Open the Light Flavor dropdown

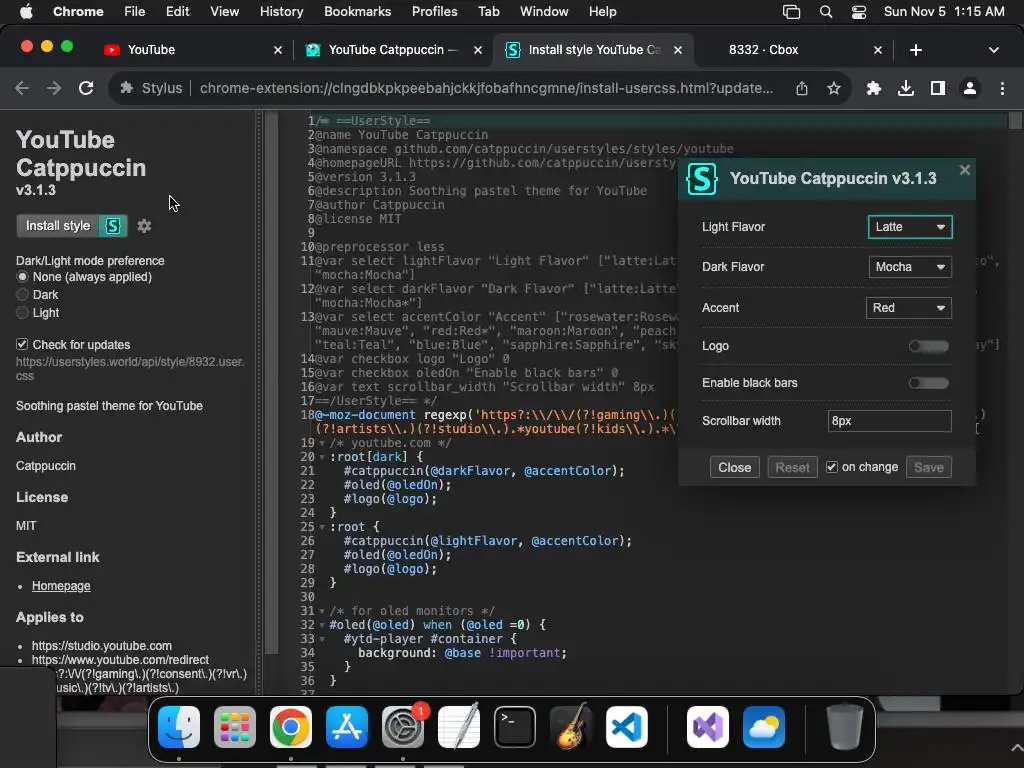(x=910, y=227)
